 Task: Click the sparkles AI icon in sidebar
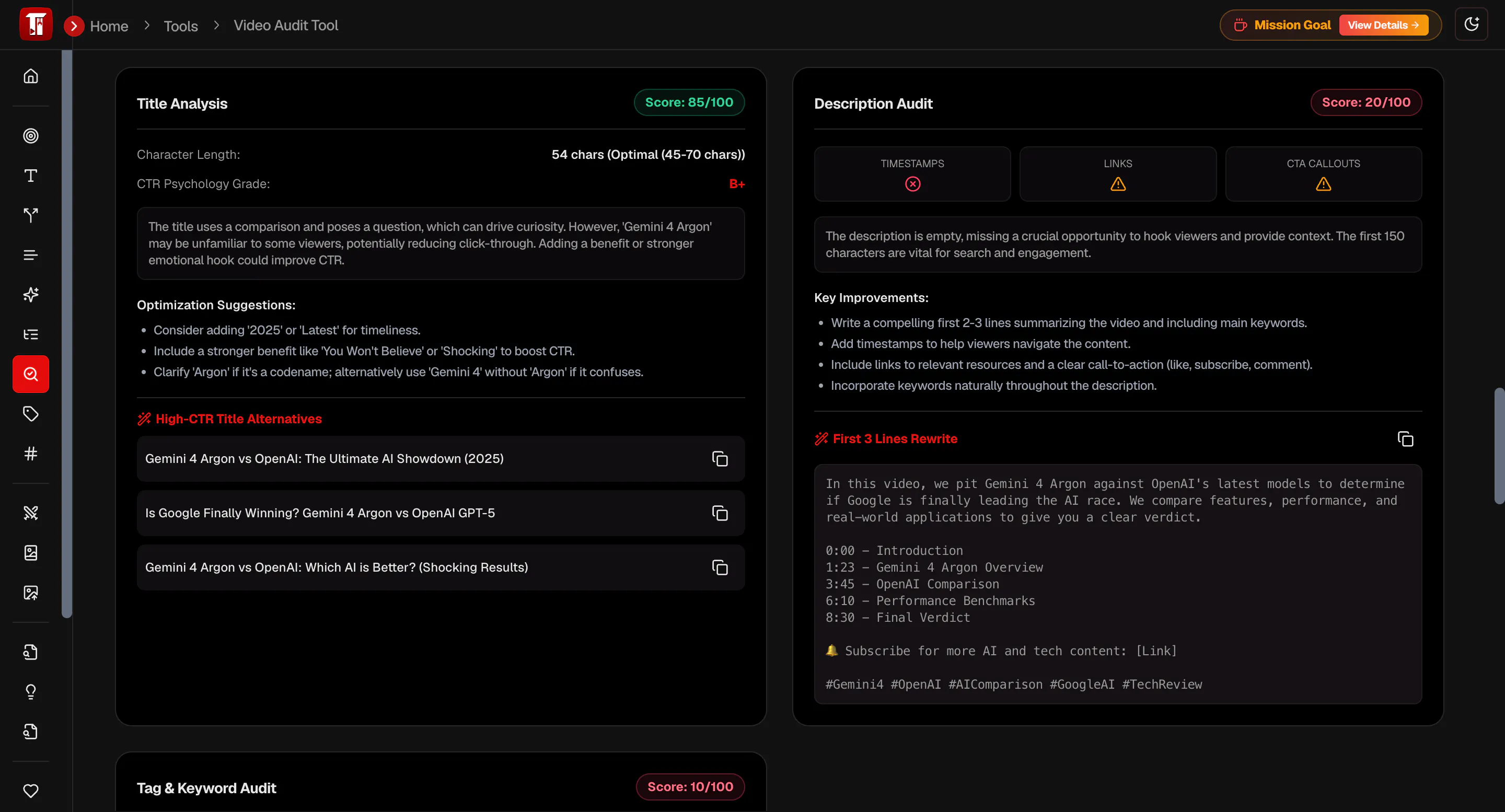[x=30, y=294]
